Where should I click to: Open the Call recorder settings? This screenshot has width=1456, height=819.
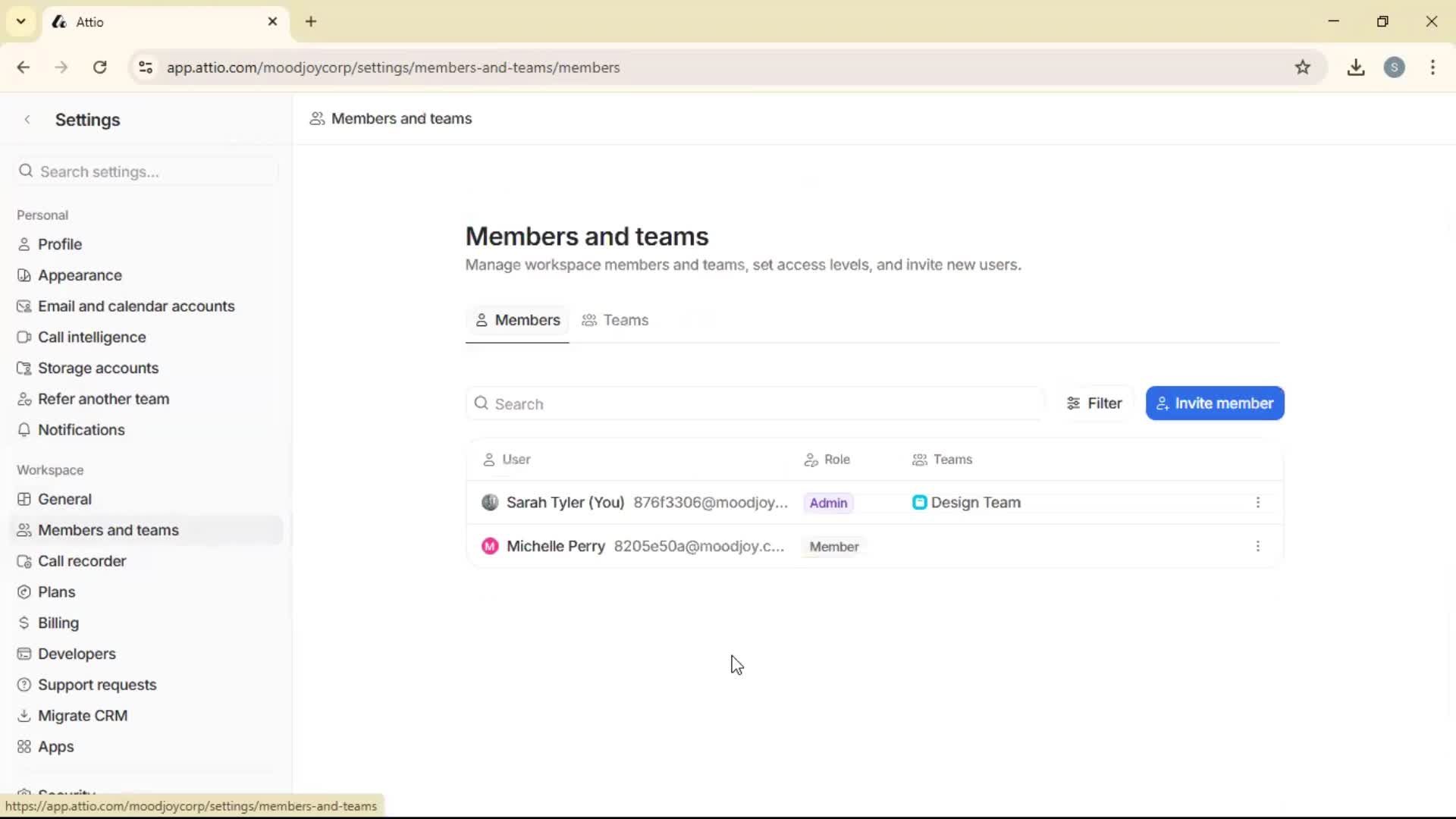point(82,560)
